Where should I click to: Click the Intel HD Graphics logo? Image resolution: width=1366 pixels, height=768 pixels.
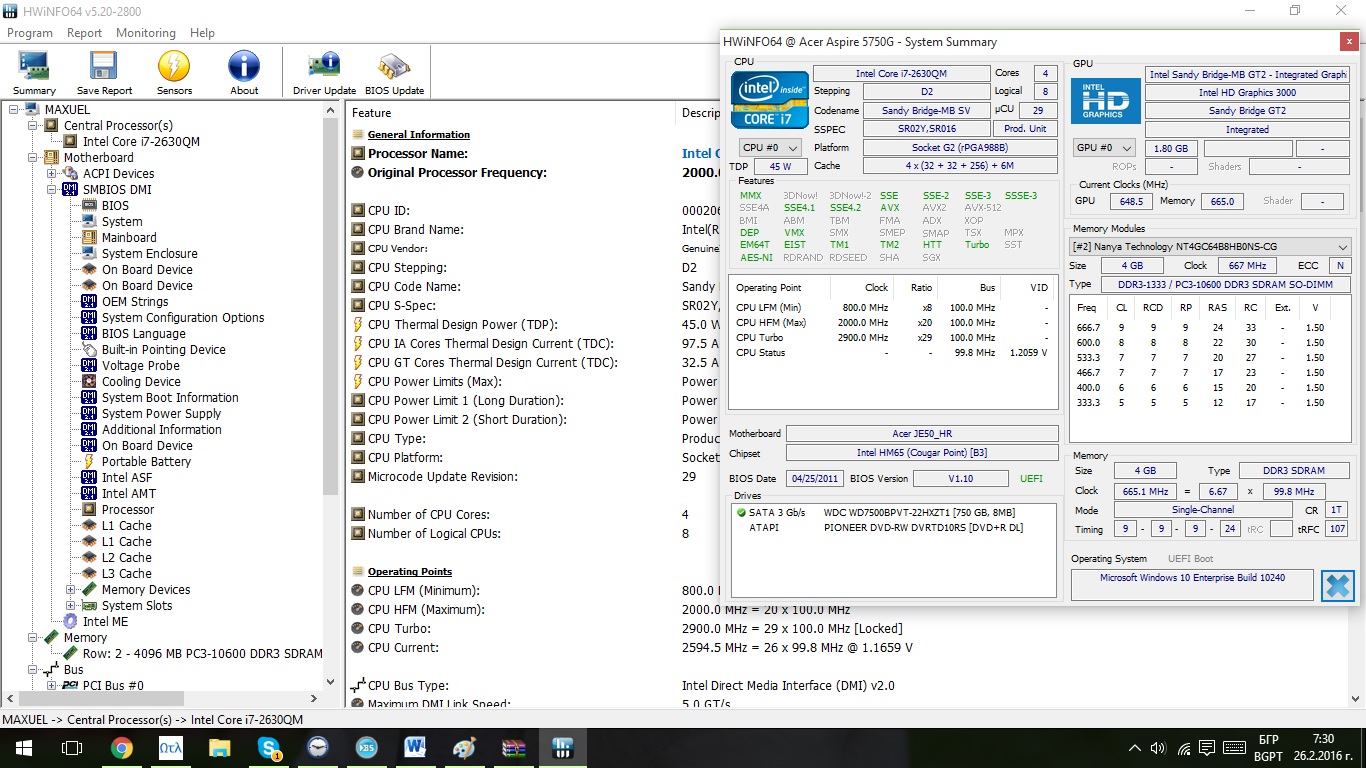point(1105,101)
